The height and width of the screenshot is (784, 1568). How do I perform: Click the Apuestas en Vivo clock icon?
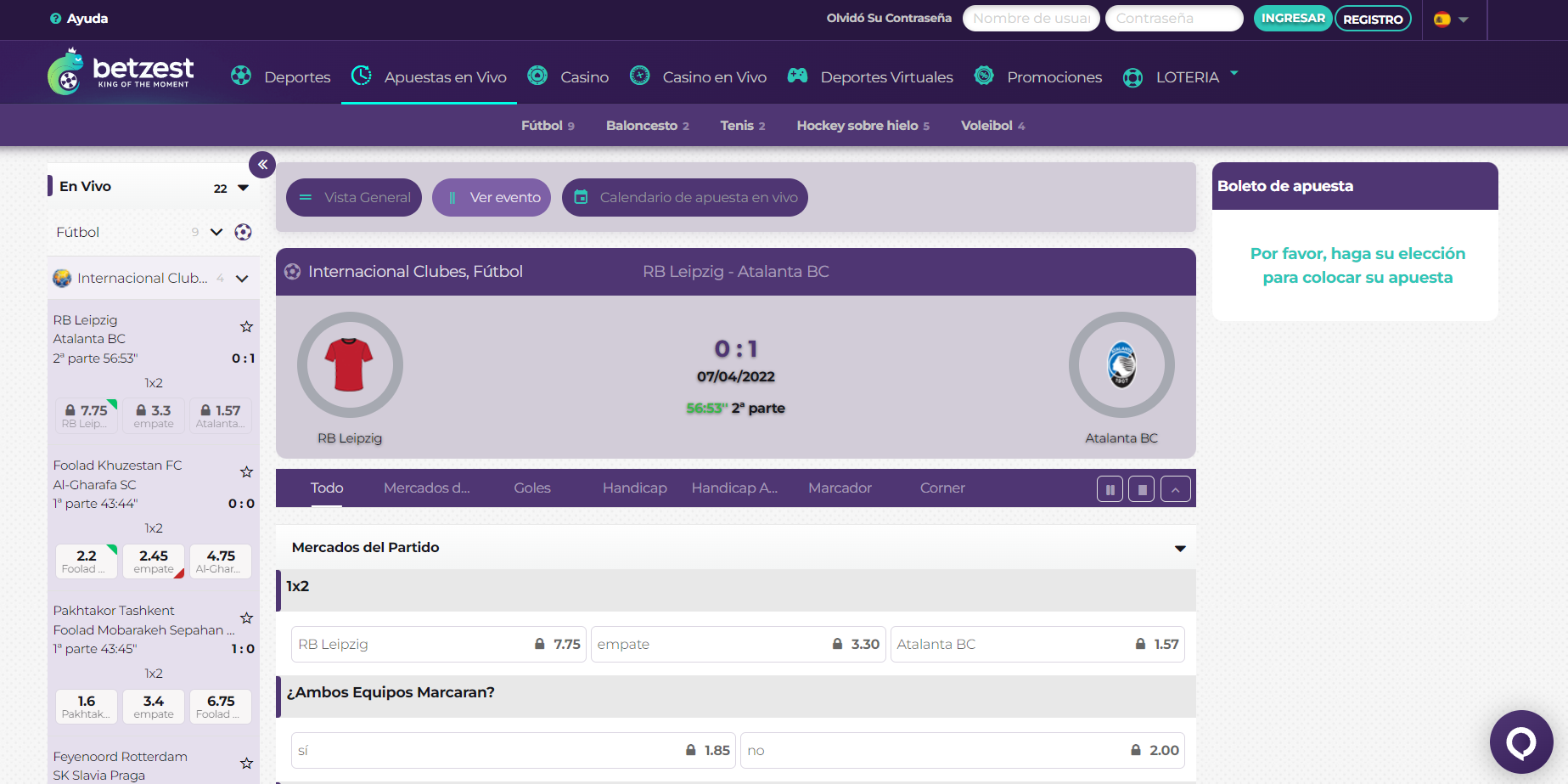tap(362, 76)
